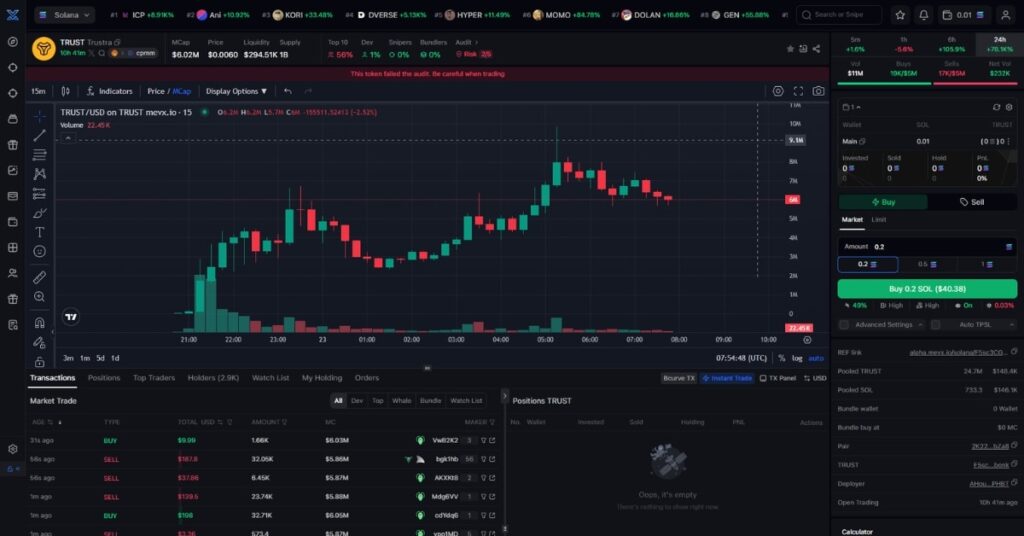Screen dimensions: 1024x536
Task: Open the notifications bell
Action: (x=923, y=15)
